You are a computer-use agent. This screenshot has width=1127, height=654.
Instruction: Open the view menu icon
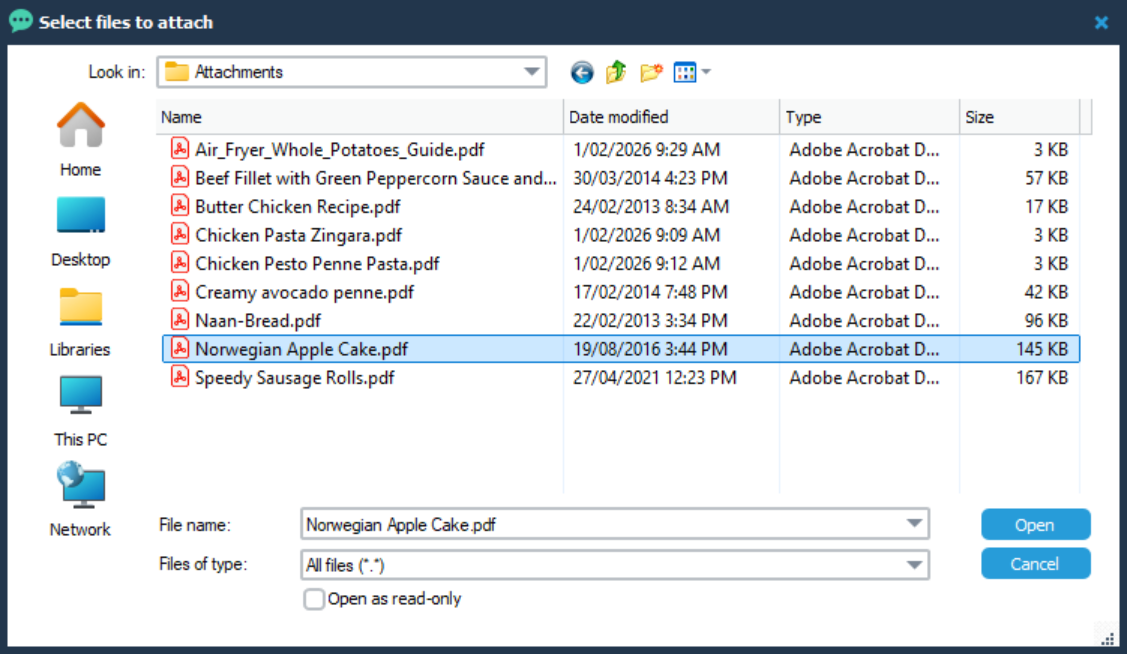click(684, 73)
